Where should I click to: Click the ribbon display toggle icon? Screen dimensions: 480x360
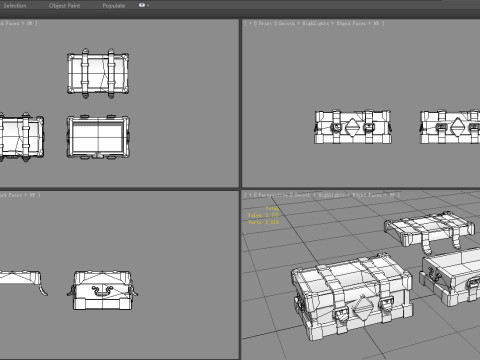click(x=142, y=5)
